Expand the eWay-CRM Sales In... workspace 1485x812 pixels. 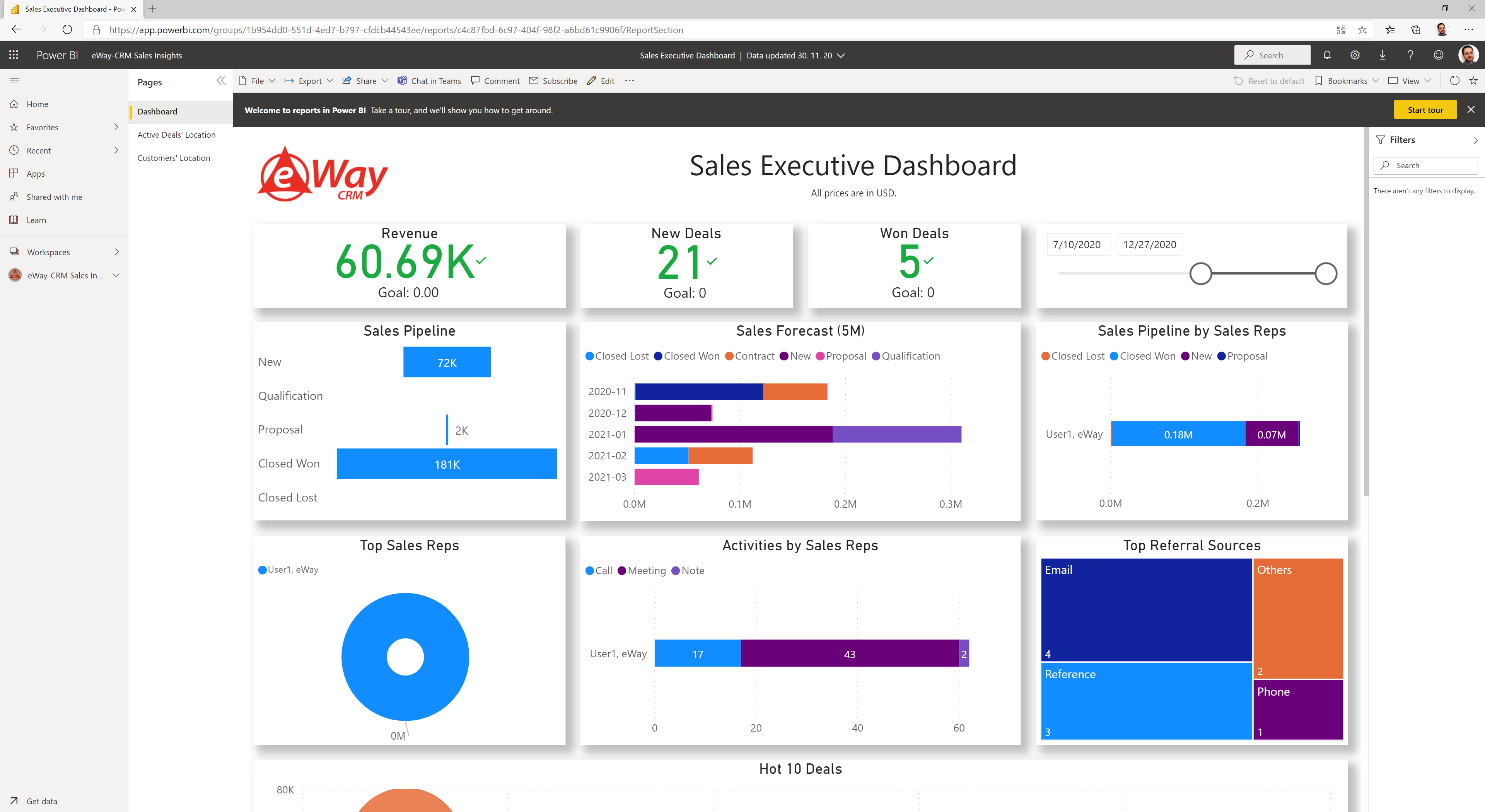tap(116, 275)
